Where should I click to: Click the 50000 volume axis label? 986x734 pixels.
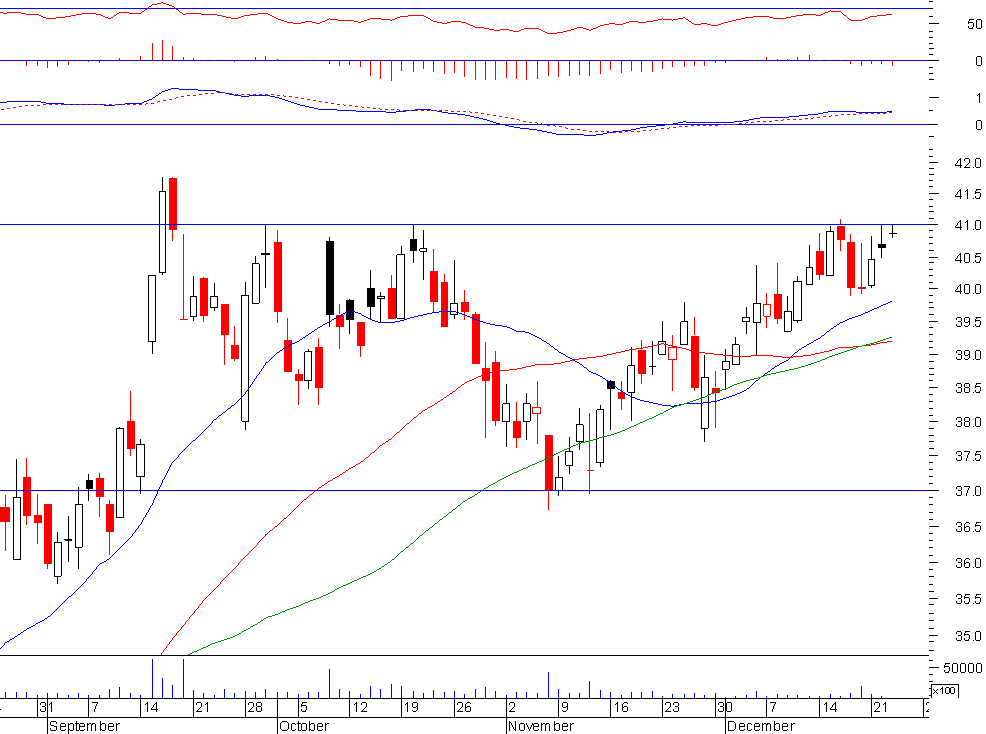[x=962, y=668]
